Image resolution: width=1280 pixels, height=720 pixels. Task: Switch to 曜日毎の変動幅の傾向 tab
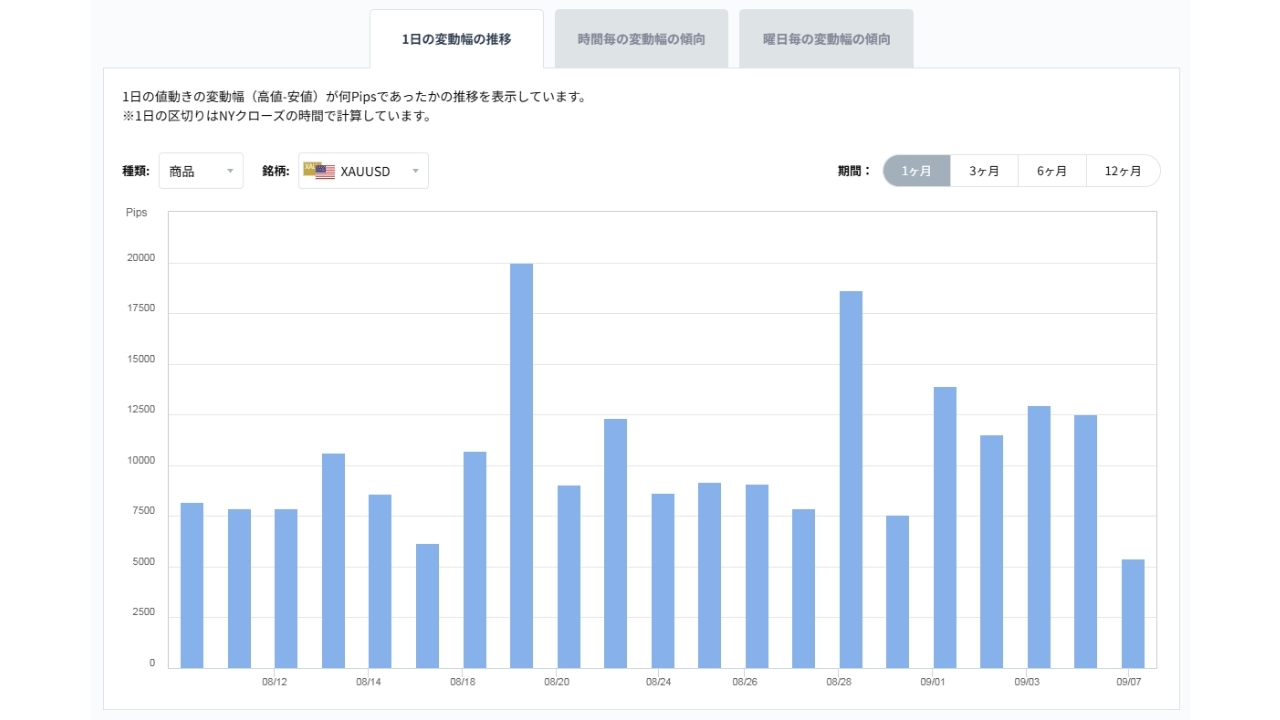click(x=826, y=39)
